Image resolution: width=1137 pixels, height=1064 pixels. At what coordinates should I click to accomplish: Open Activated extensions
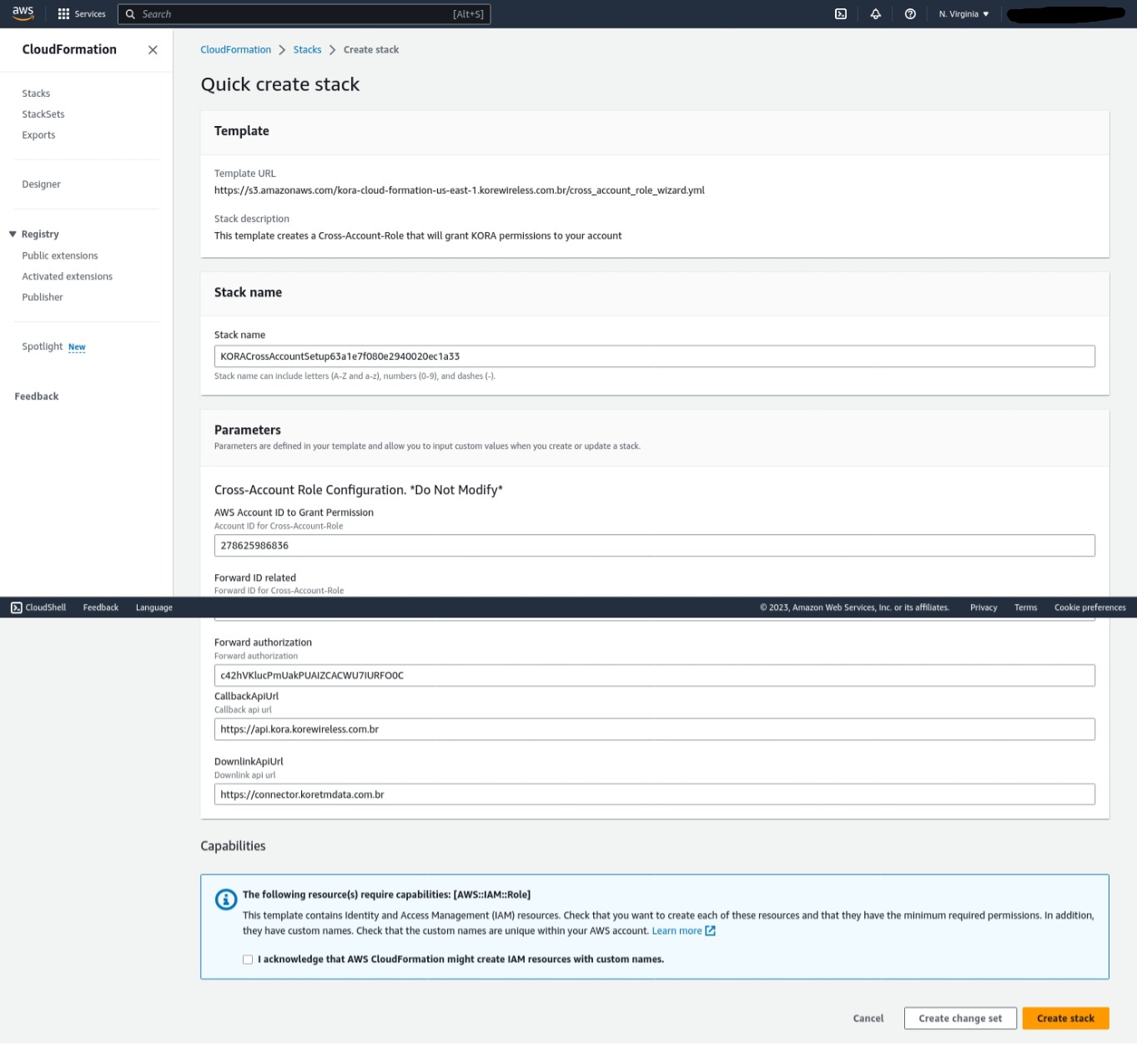pos(67,277)
